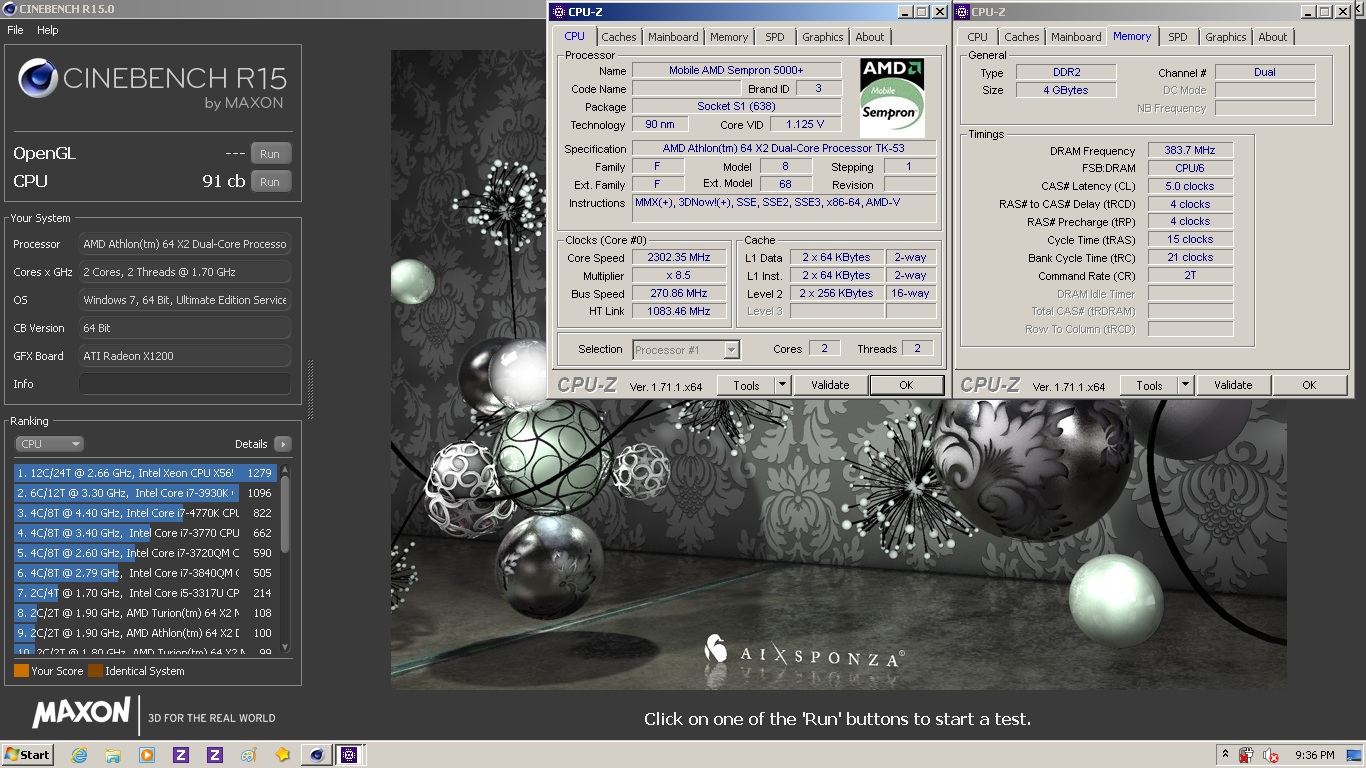
Task: Show hidden tray icons chevron
Action: [1224, 755]
